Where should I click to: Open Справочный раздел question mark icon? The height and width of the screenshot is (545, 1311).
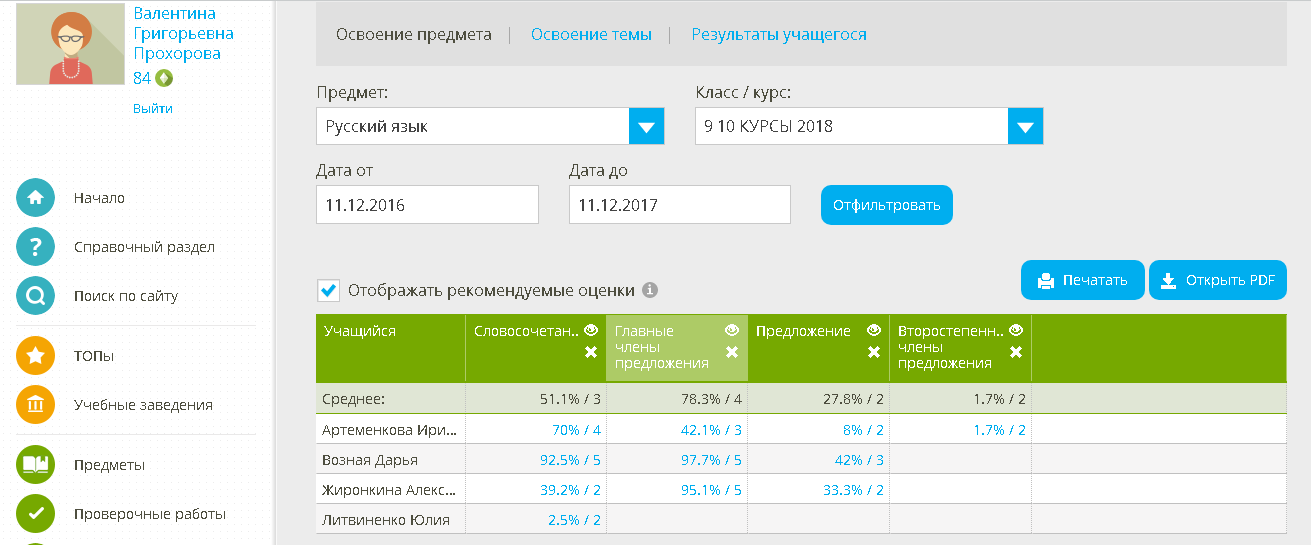point(35,246)
